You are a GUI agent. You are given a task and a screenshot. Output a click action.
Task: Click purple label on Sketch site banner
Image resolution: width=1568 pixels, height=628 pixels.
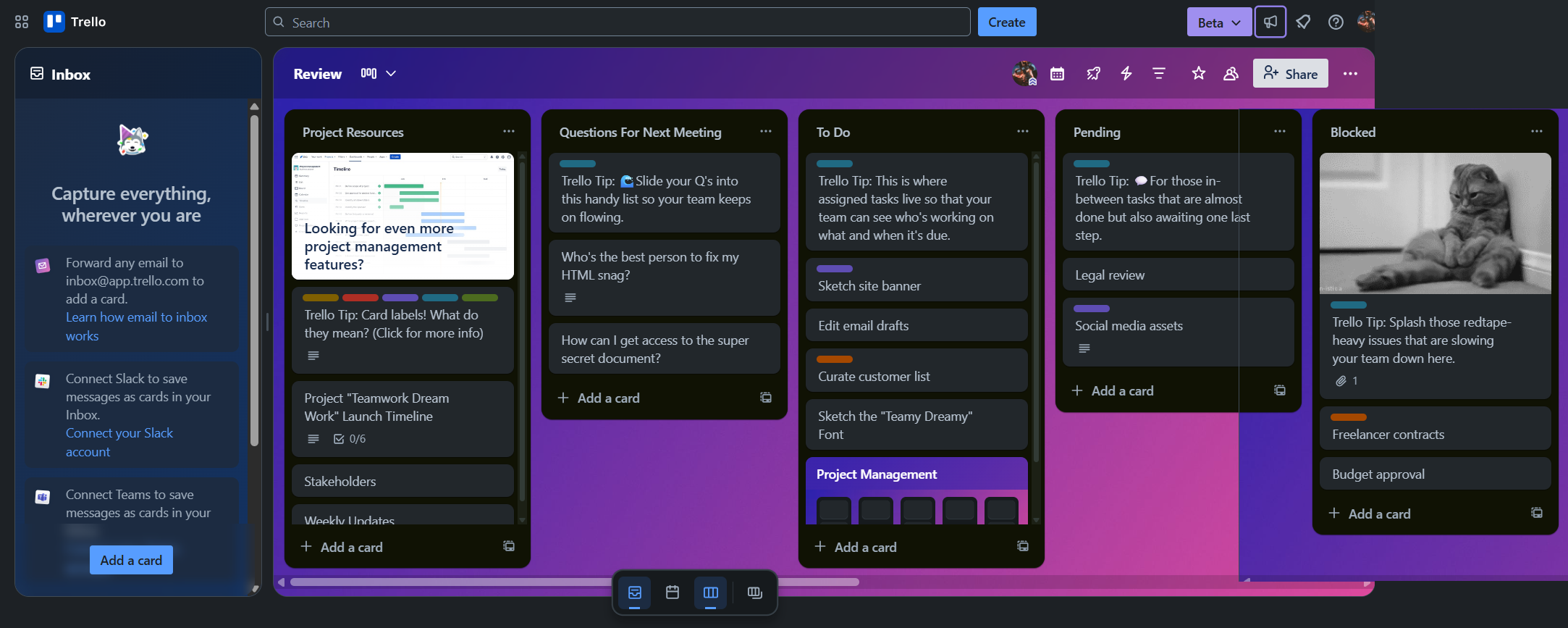pyautogui.click(x=835, y=269)
